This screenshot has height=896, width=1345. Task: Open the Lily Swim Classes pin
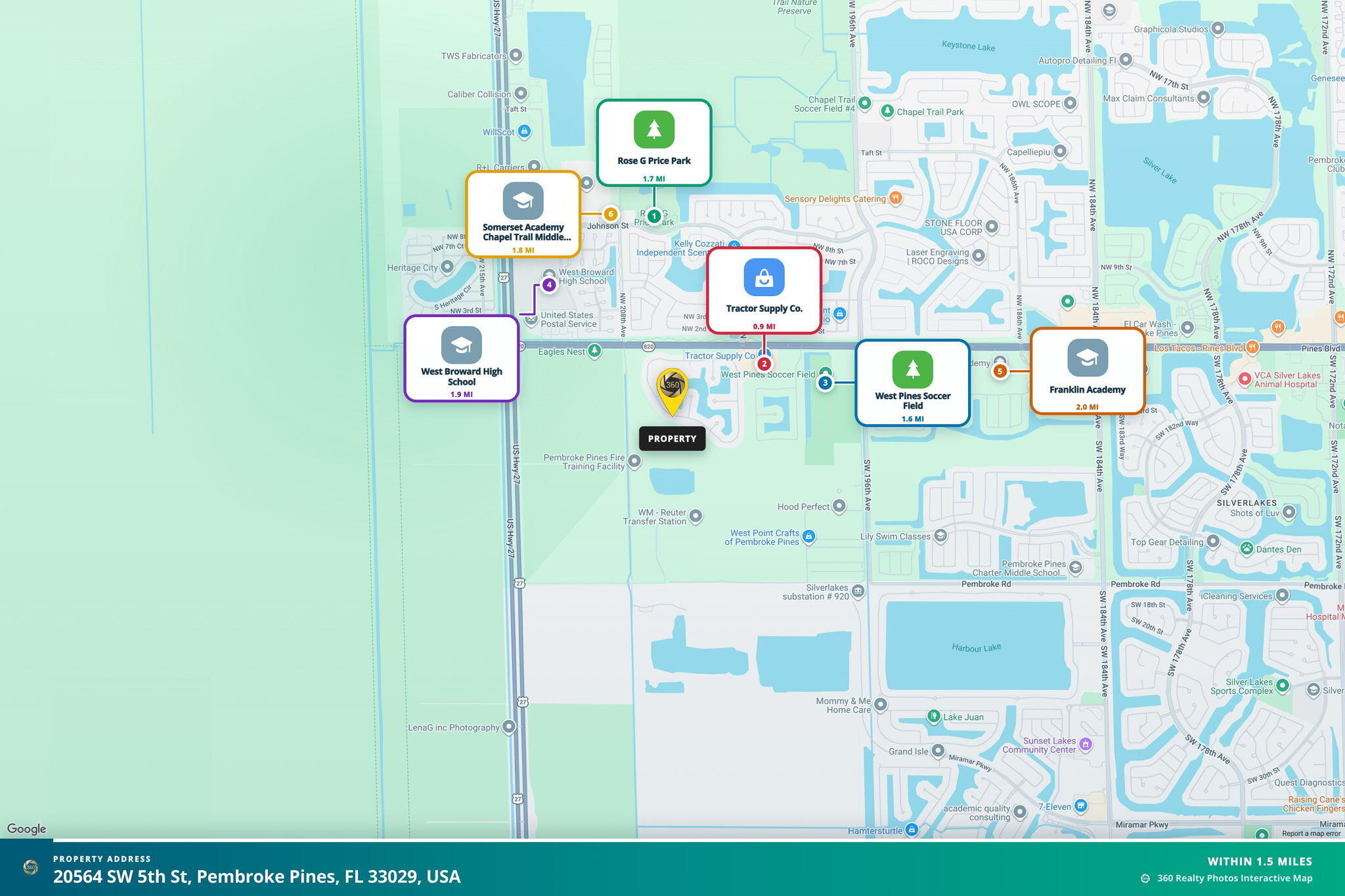(940, 536)
